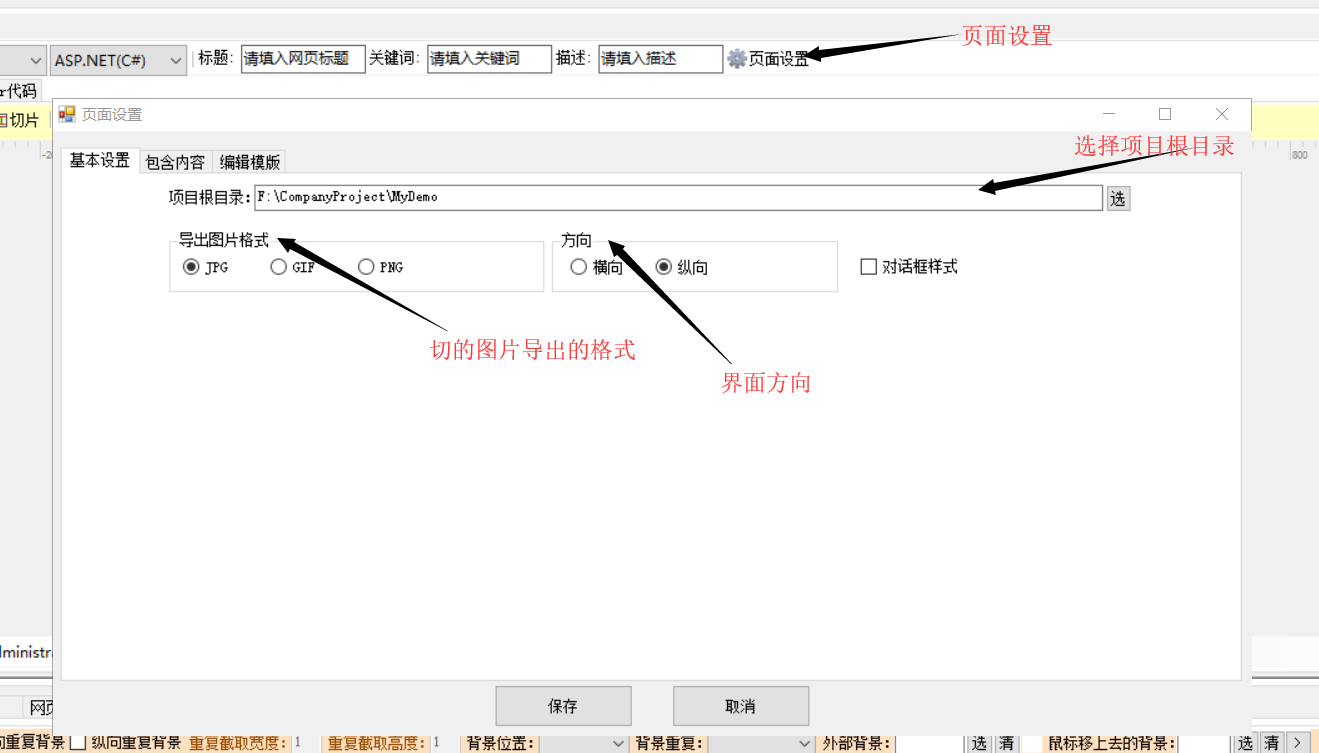Save page settings with 保存
The height and width of the screenshot is (753, 1319).
[x=563, y=706]
